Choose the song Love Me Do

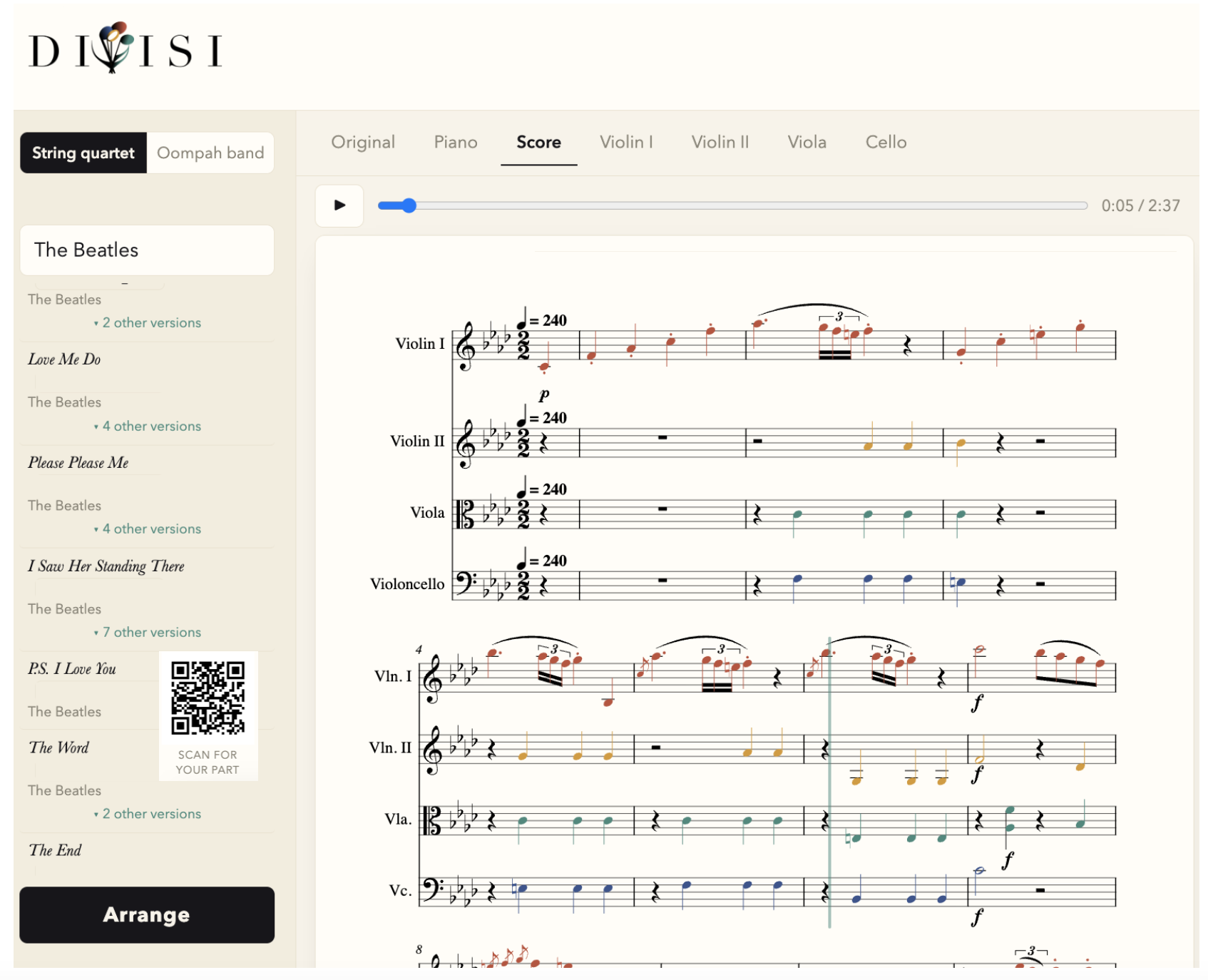[64, 359]
